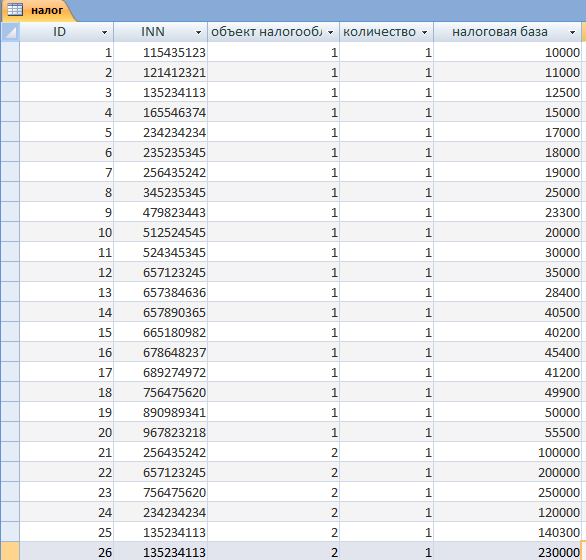Select the row selector for record 26
Viewport: 586px width, 560px height.
coord(10,552)
